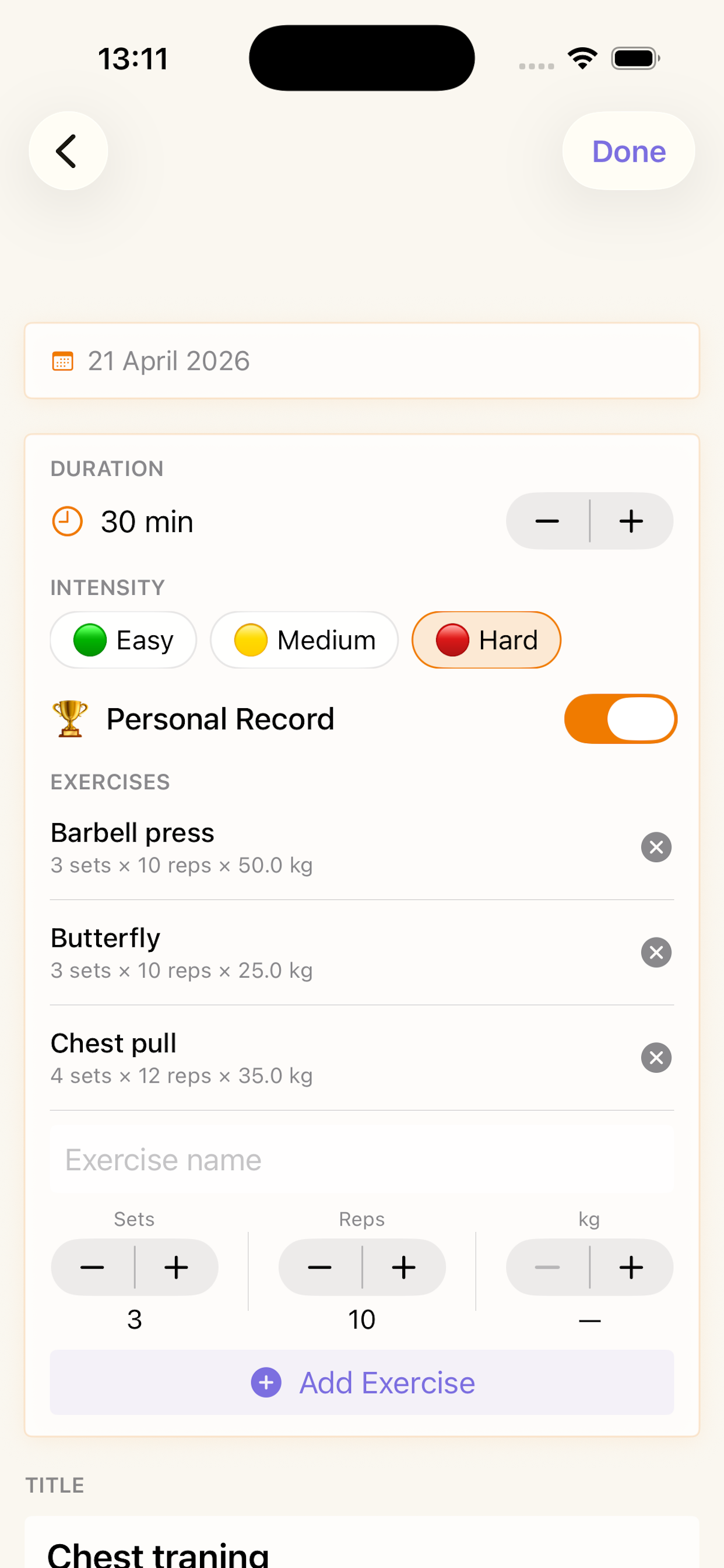Decrease the duration with the minus stepper

547,521
